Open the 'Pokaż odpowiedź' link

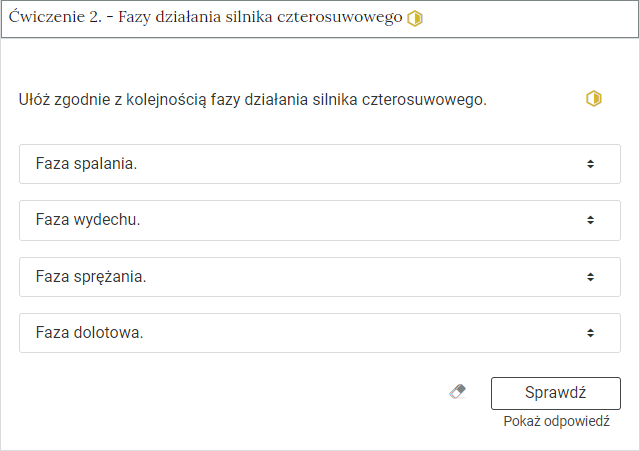pyautogui.click(x=556, y=421)
